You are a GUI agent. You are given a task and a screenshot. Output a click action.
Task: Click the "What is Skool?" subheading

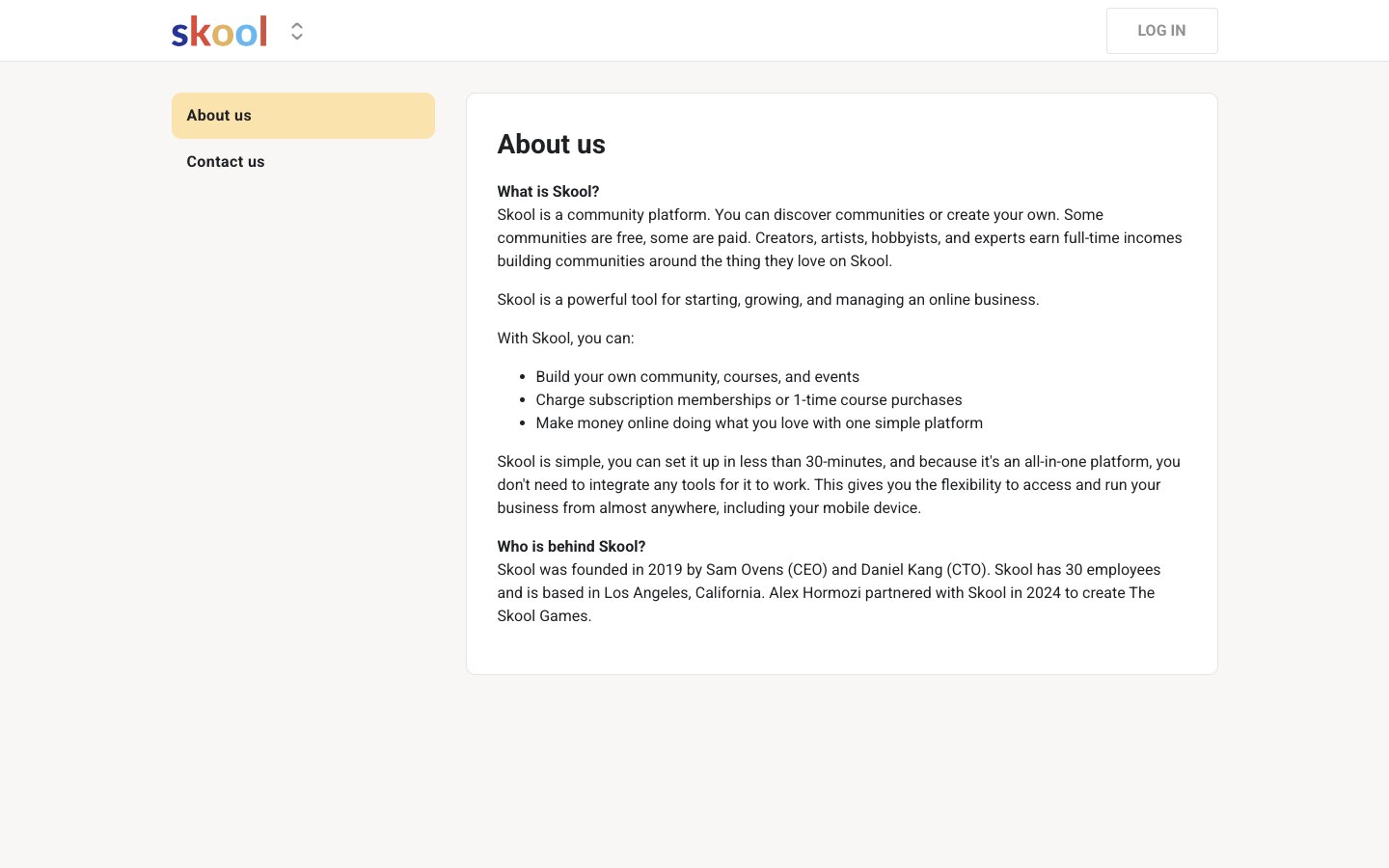(x=548, y=192)
